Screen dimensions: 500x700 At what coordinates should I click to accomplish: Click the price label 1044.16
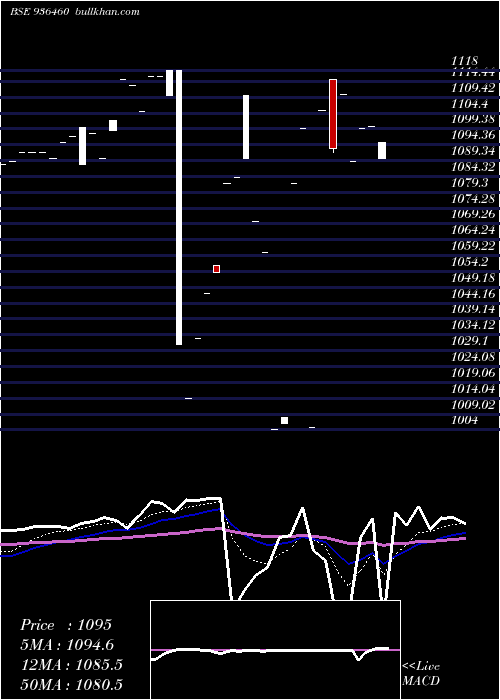click(473, 294)
